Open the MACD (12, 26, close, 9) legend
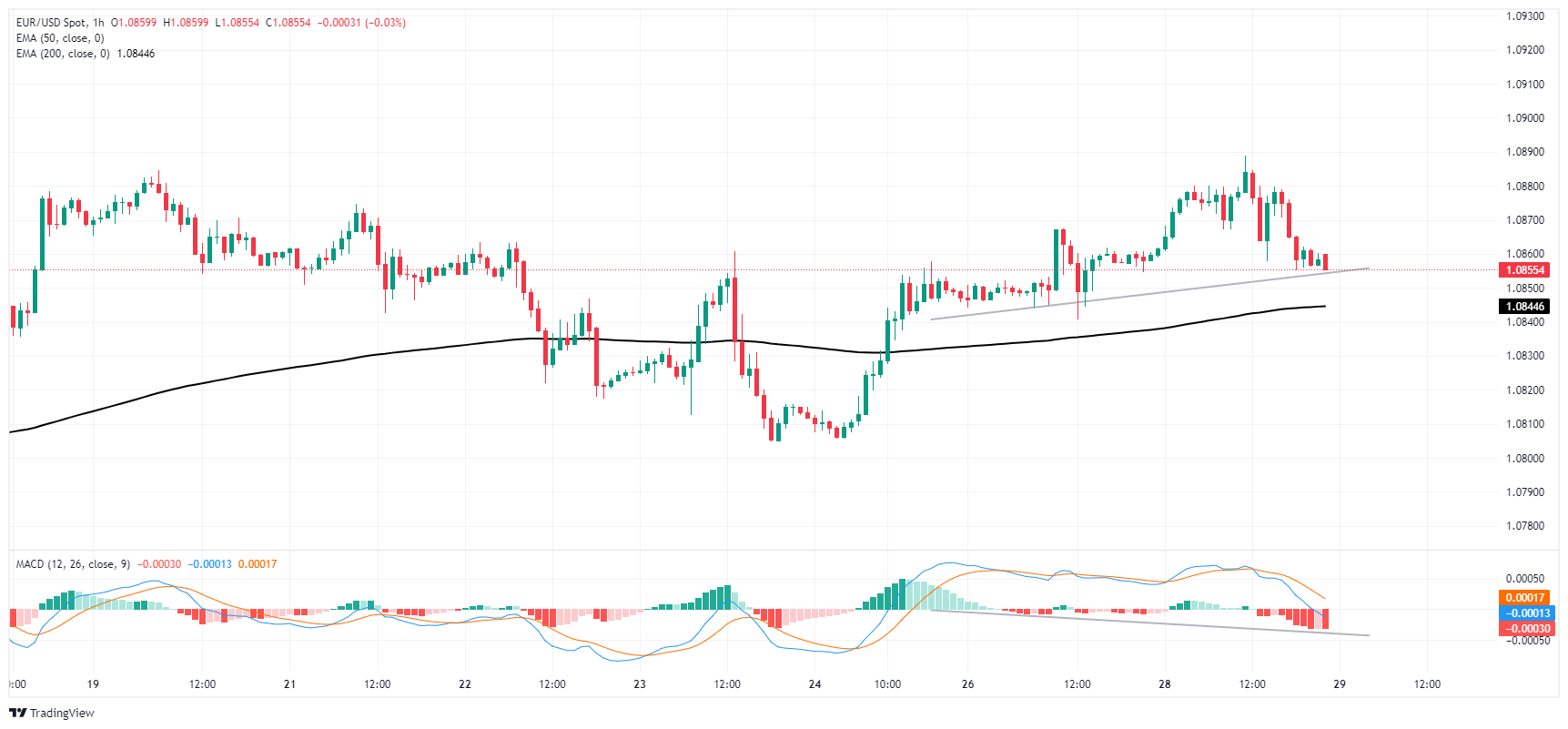The height and width of the screenshot is (729, 1568). click(73, 564)
